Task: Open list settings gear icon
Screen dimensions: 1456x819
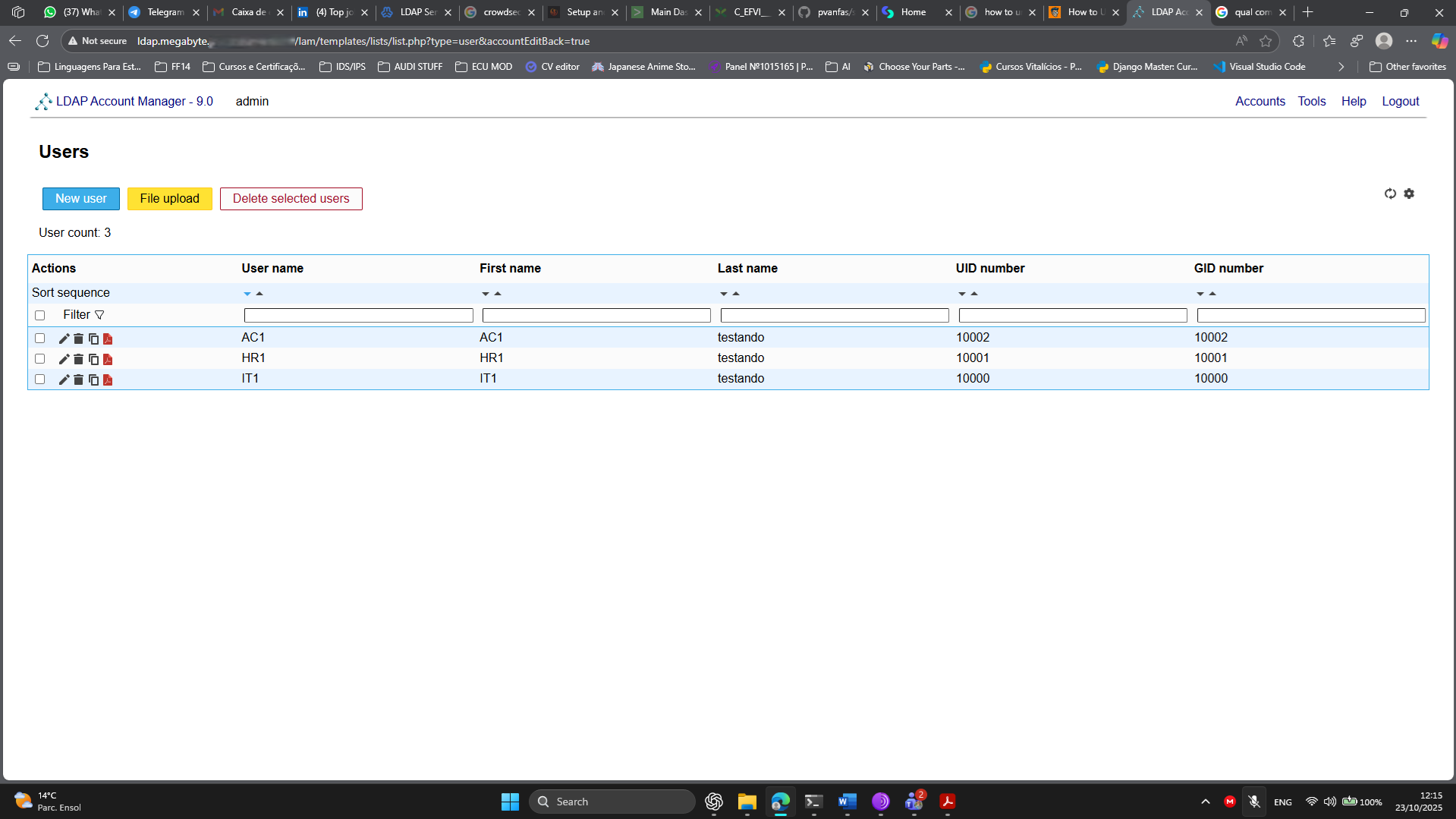Action: (1409, 194)
